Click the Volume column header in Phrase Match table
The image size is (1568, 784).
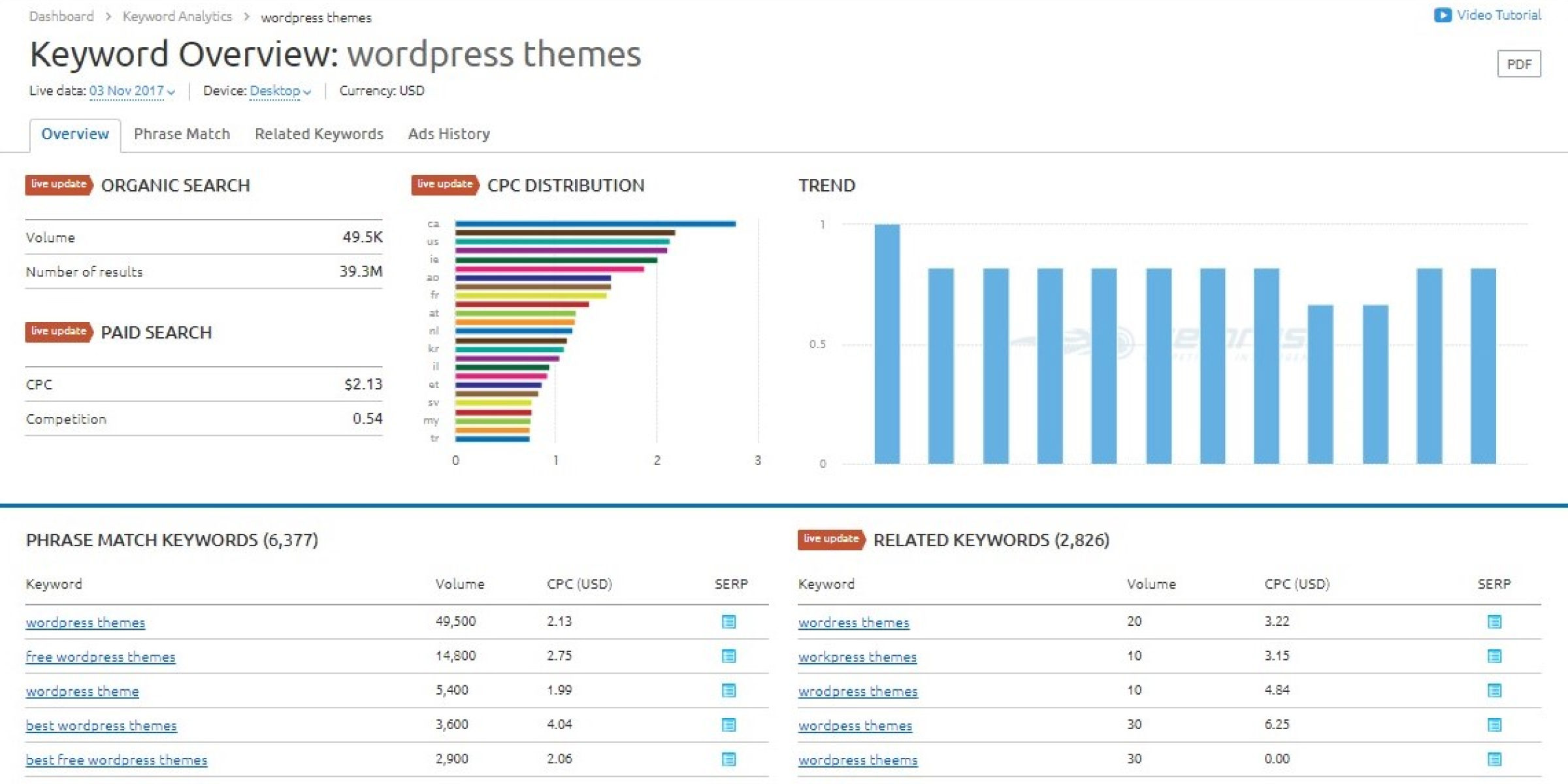click(460, 584)
